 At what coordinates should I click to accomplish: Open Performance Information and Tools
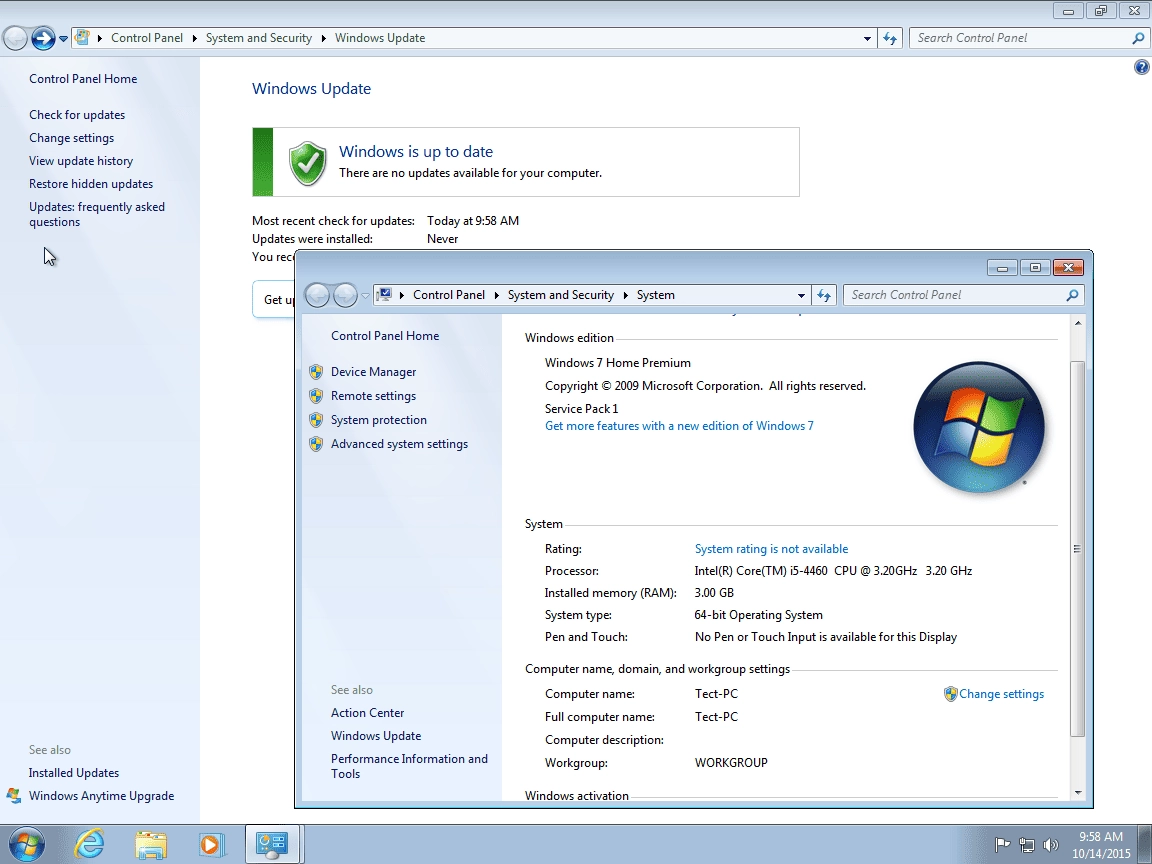409,766
